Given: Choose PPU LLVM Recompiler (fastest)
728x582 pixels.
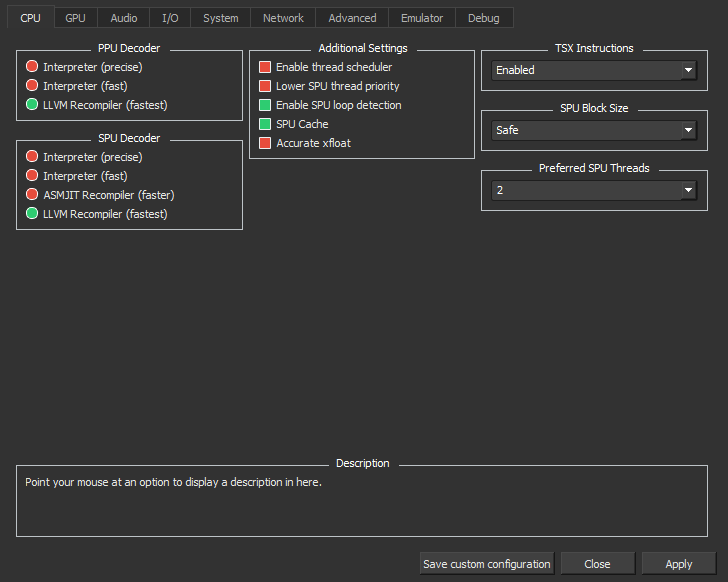Looking at the screenshot, I should click(97, 105).
